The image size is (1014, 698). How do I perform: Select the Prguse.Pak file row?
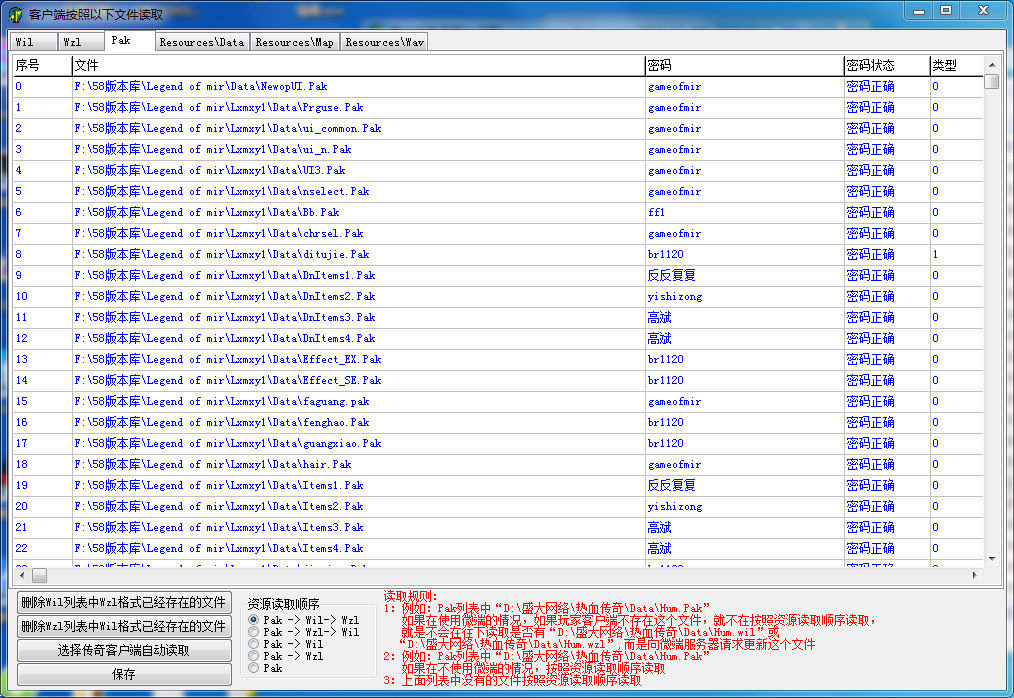point(498,107)
